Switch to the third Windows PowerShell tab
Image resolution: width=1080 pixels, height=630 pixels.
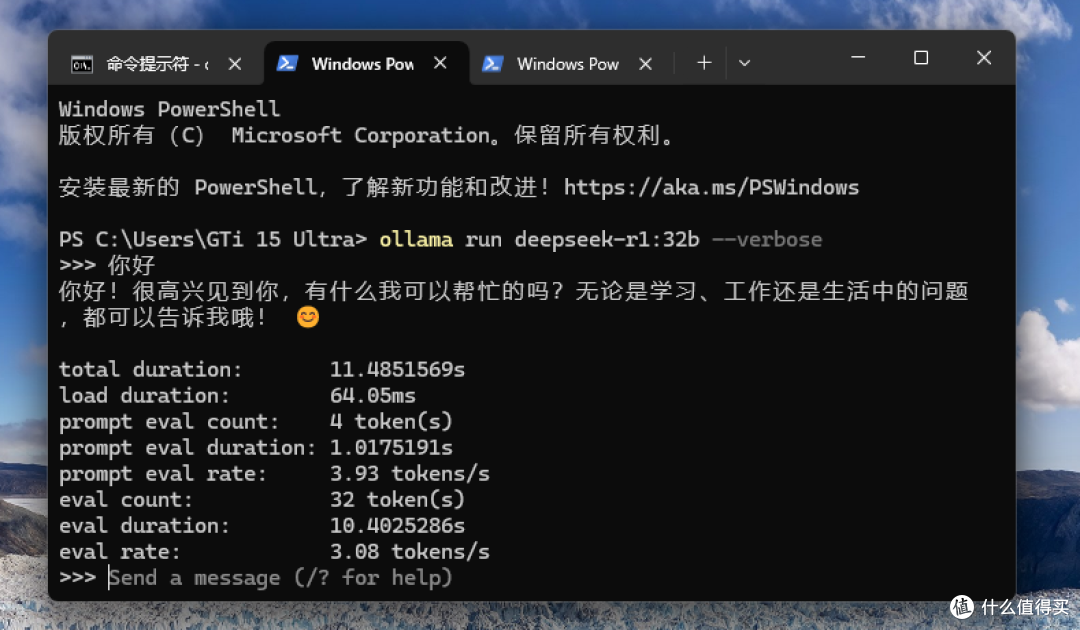[568, 64]
